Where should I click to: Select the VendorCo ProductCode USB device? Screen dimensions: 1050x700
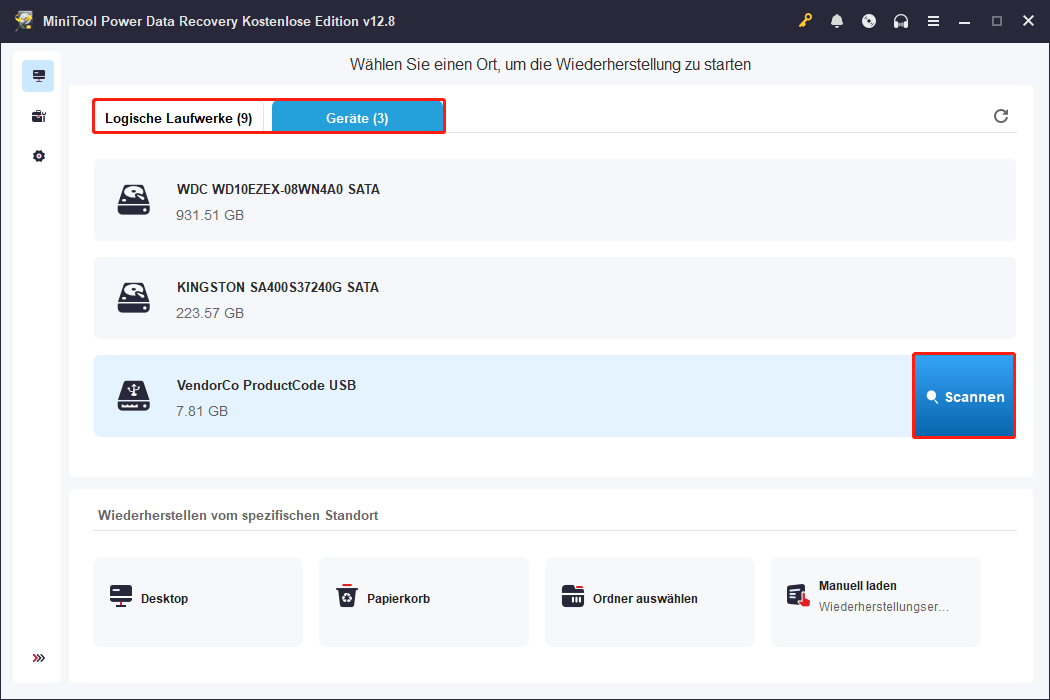pyautogui.click(x=500, y=396)
